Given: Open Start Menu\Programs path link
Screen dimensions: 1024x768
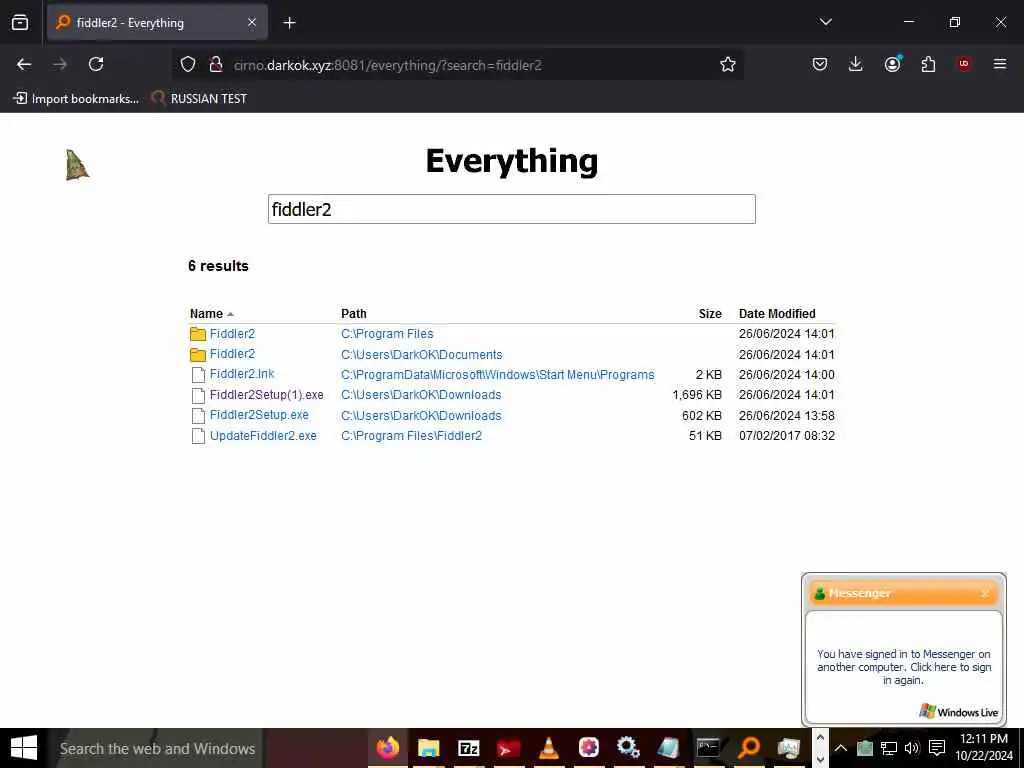Looking at the screenshot, I should click(x=498, y=375).
